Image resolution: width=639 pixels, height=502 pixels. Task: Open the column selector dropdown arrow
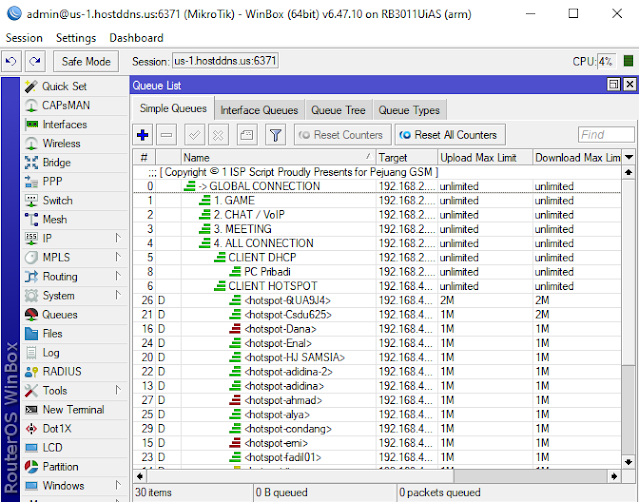point(629,157)
